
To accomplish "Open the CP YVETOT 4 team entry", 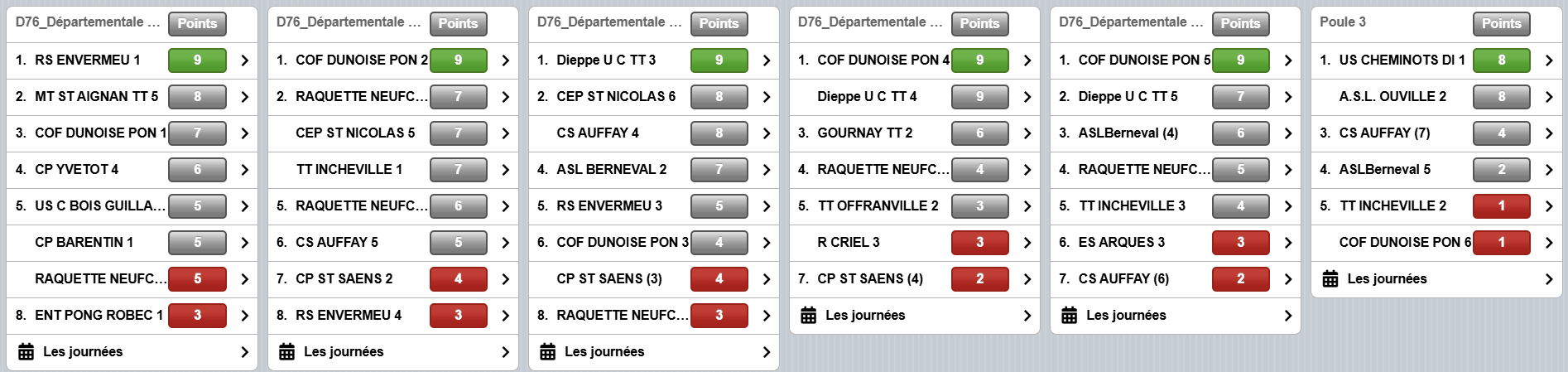I will [x=76, y=170].
